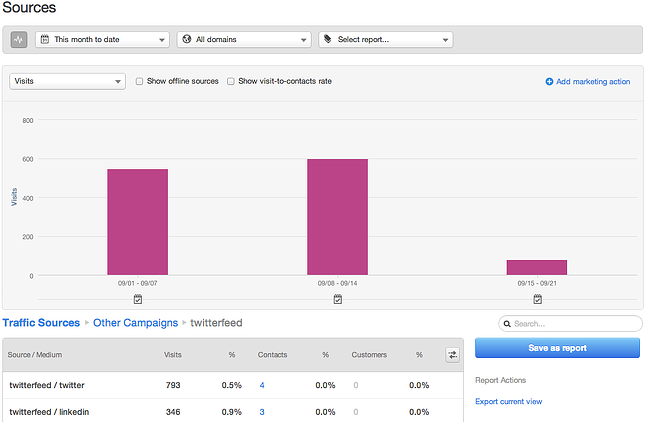Screen dimensions: 649x422
Task: Expand the All domains dropdown
Action: coord(244,40)
